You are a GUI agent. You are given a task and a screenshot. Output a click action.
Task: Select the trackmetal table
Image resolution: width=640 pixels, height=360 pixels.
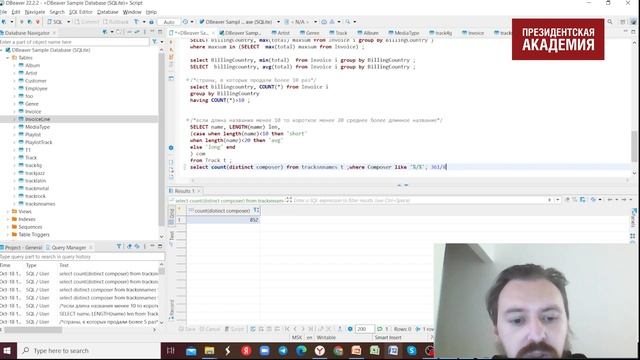click(37, 189)
